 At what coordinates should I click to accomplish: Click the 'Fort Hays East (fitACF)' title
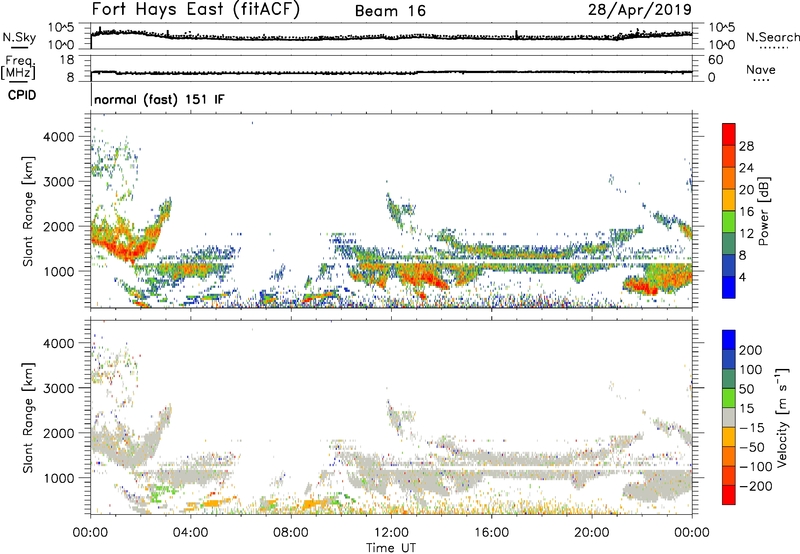click(196, 9)
